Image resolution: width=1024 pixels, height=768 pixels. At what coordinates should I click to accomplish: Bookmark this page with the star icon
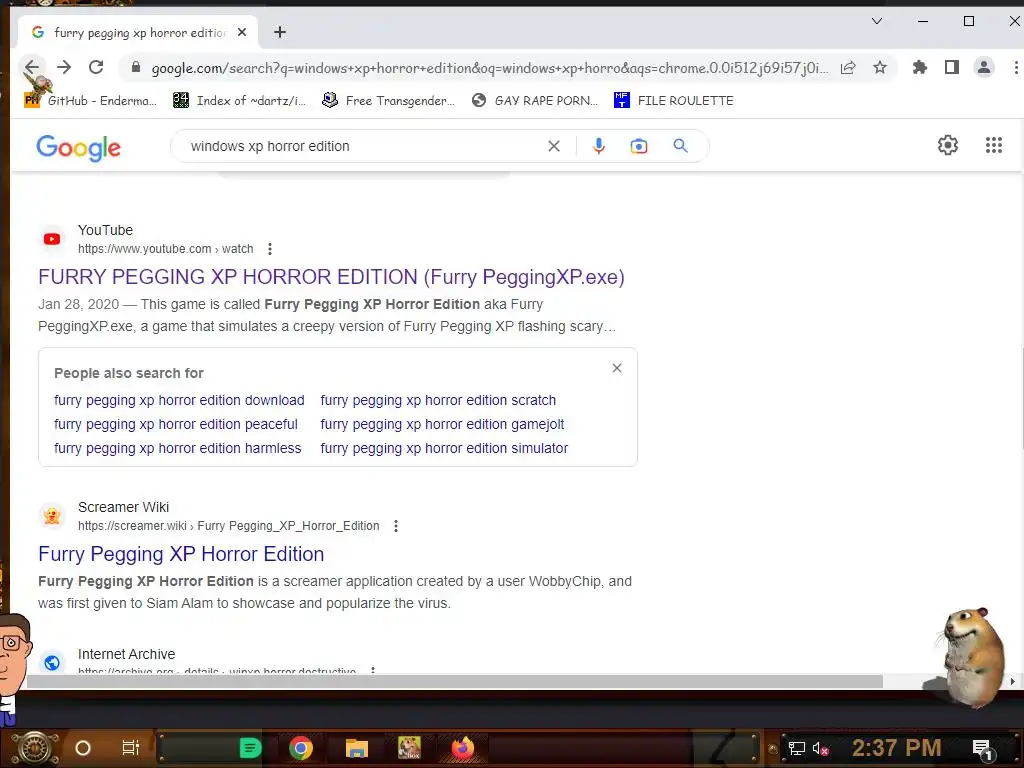pyautogui.click(x=880, y=67)
